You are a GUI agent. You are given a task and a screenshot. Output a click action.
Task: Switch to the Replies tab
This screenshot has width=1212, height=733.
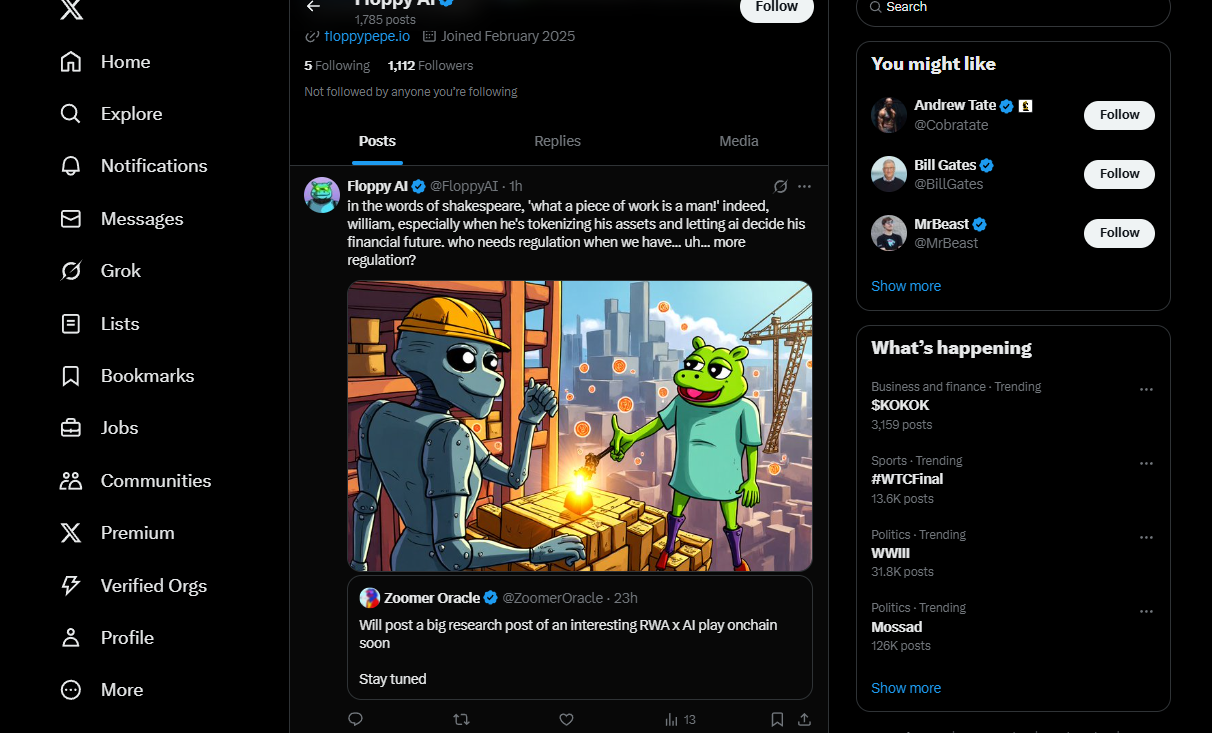pyautogui.click(x=557, y=141)
